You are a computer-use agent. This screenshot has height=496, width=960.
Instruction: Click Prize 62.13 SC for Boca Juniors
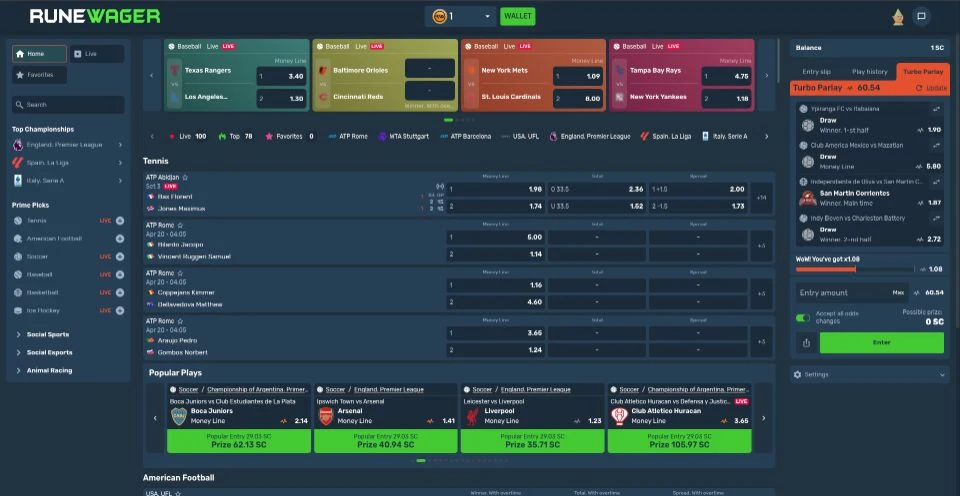[239, 441]
